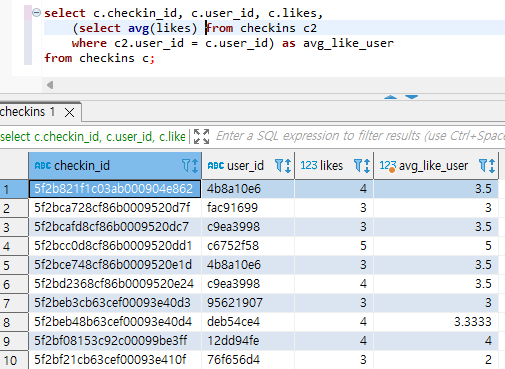Close the checkins 1 result tab
Viewport: 505px width, 369px height.
(x=69, y=112)
